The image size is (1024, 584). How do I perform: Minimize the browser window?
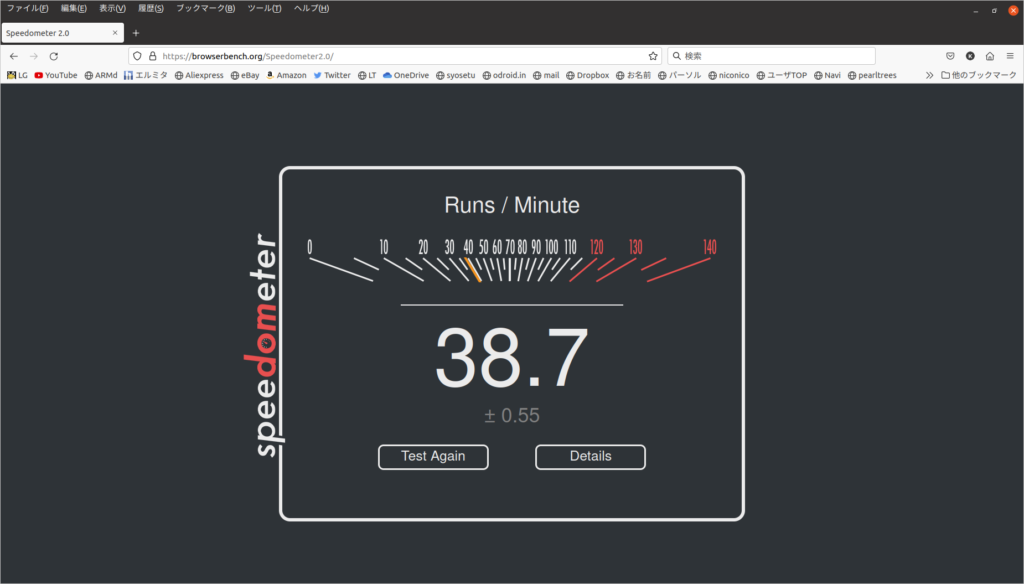click(x=975, y=10)
